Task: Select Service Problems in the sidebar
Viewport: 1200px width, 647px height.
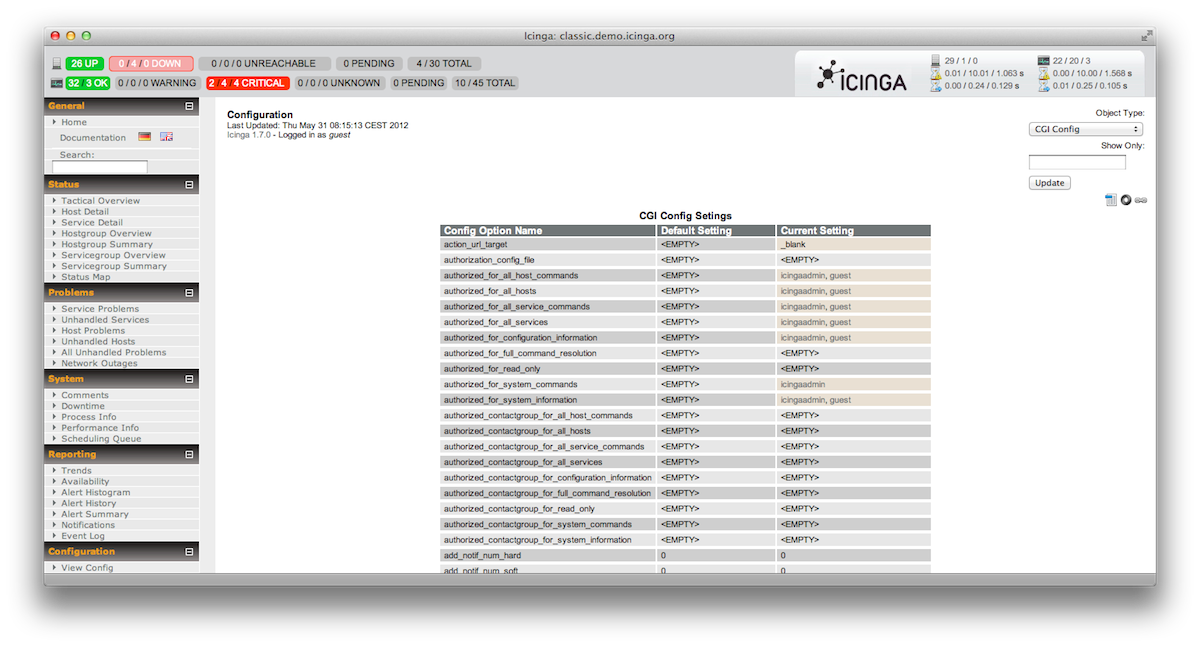Action: pos(100,309)
